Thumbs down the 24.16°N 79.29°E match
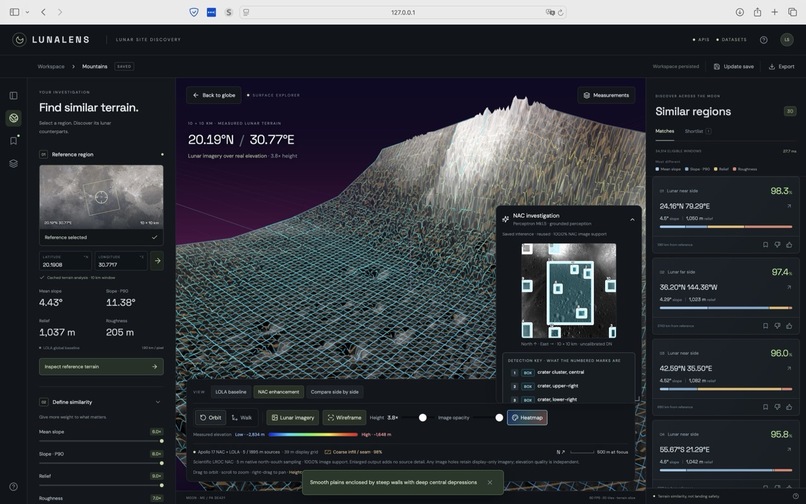 tap(777, 245)
